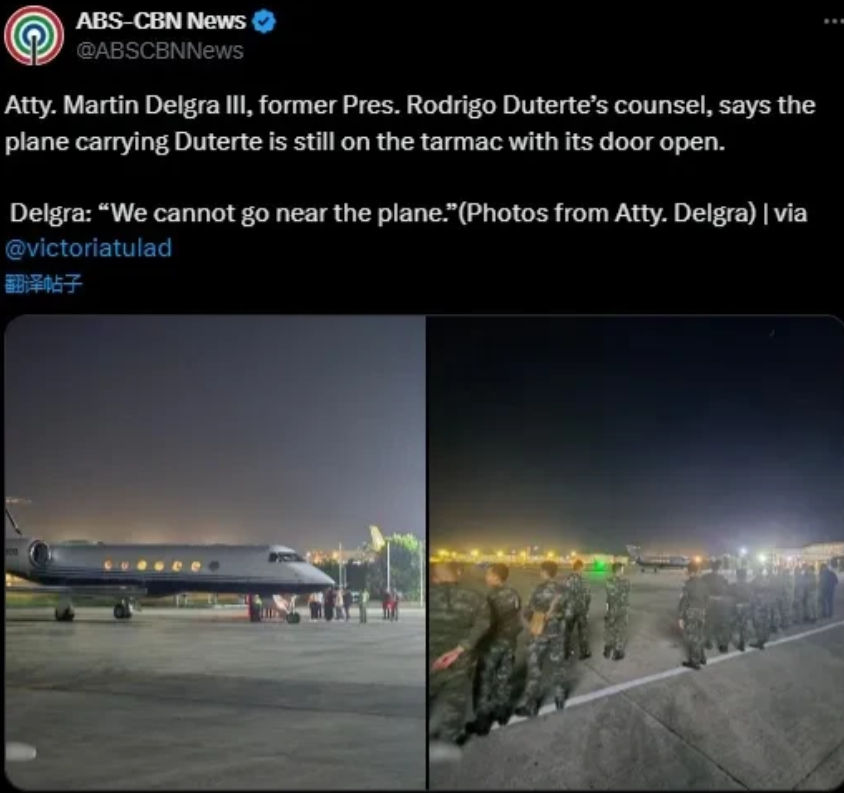
Task: Open the right photo of lined-up soldiers
Action: click(x=636, y=552)
